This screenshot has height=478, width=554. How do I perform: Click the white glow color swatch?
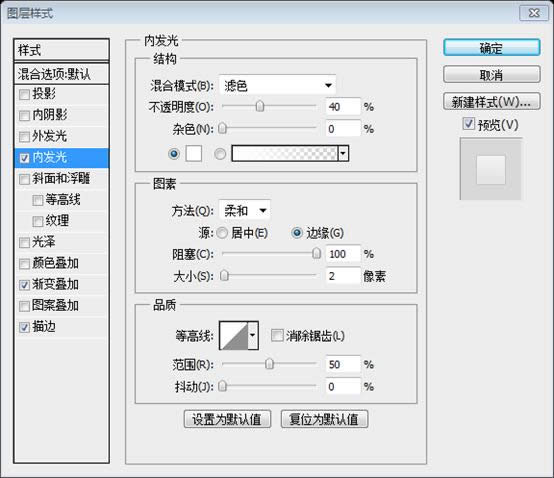click(x=194, y=154)
